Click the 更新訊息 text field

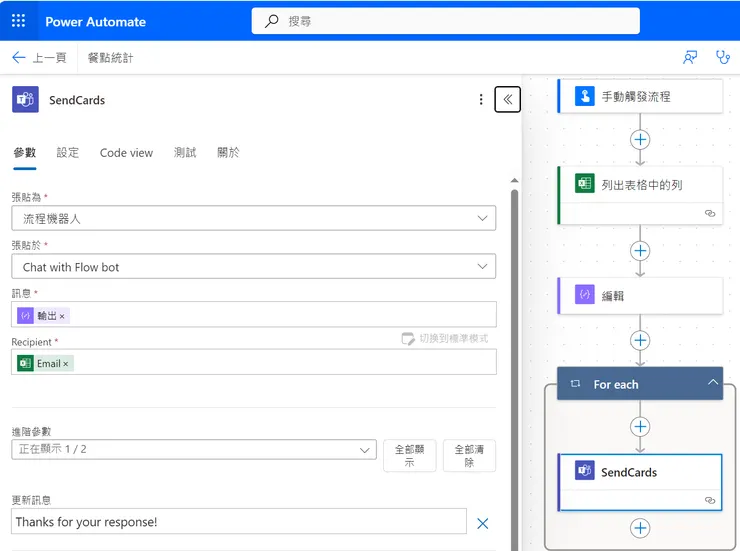click(x=239, y=521)
